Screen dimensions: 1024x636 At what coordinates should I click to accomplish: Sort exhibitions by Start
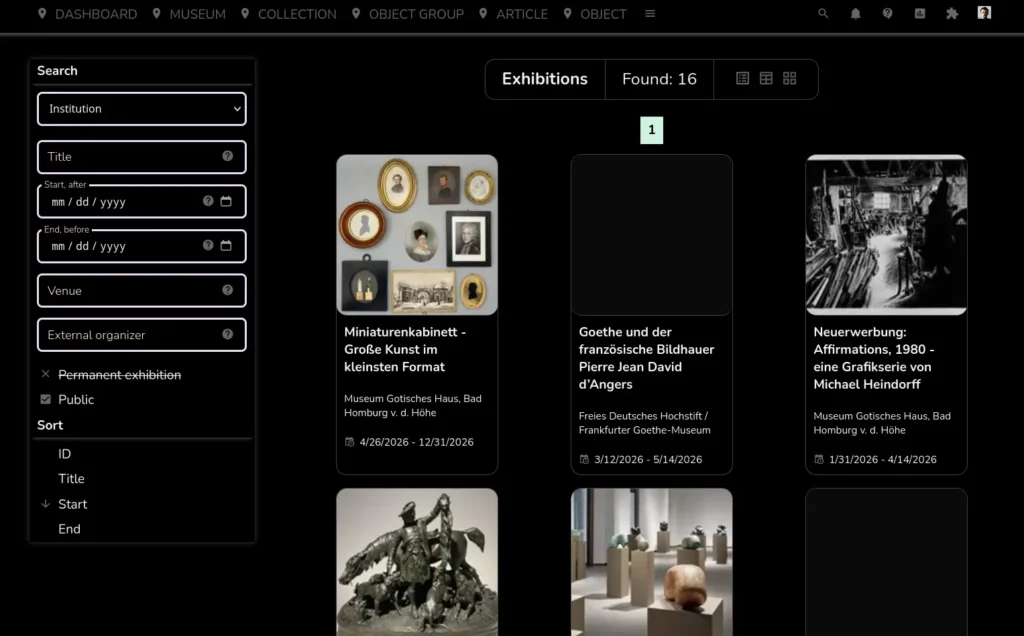coord(72,504)
